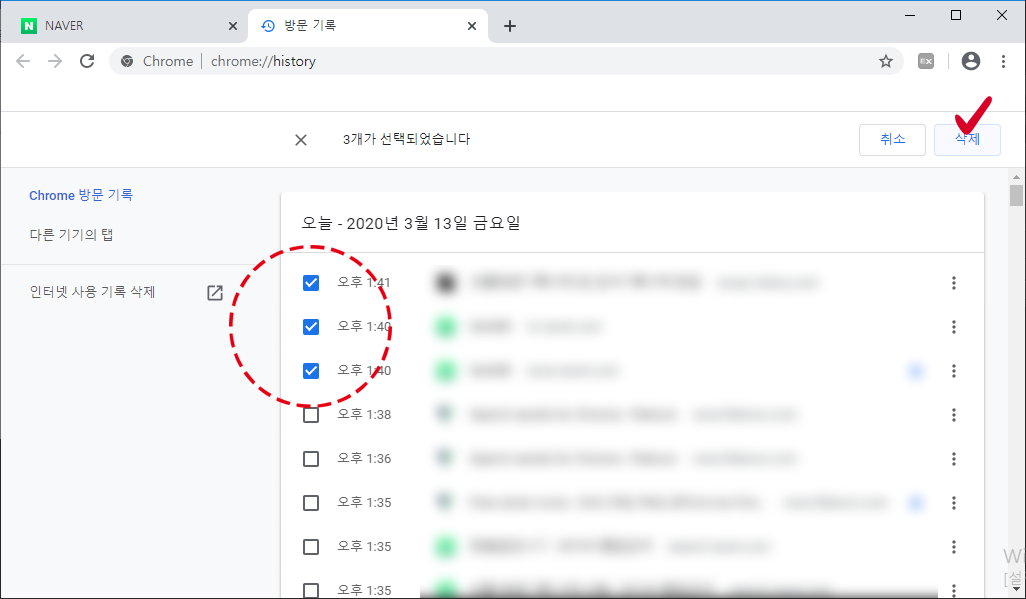Open the extension icon in the toolbar

click(926, 62)
